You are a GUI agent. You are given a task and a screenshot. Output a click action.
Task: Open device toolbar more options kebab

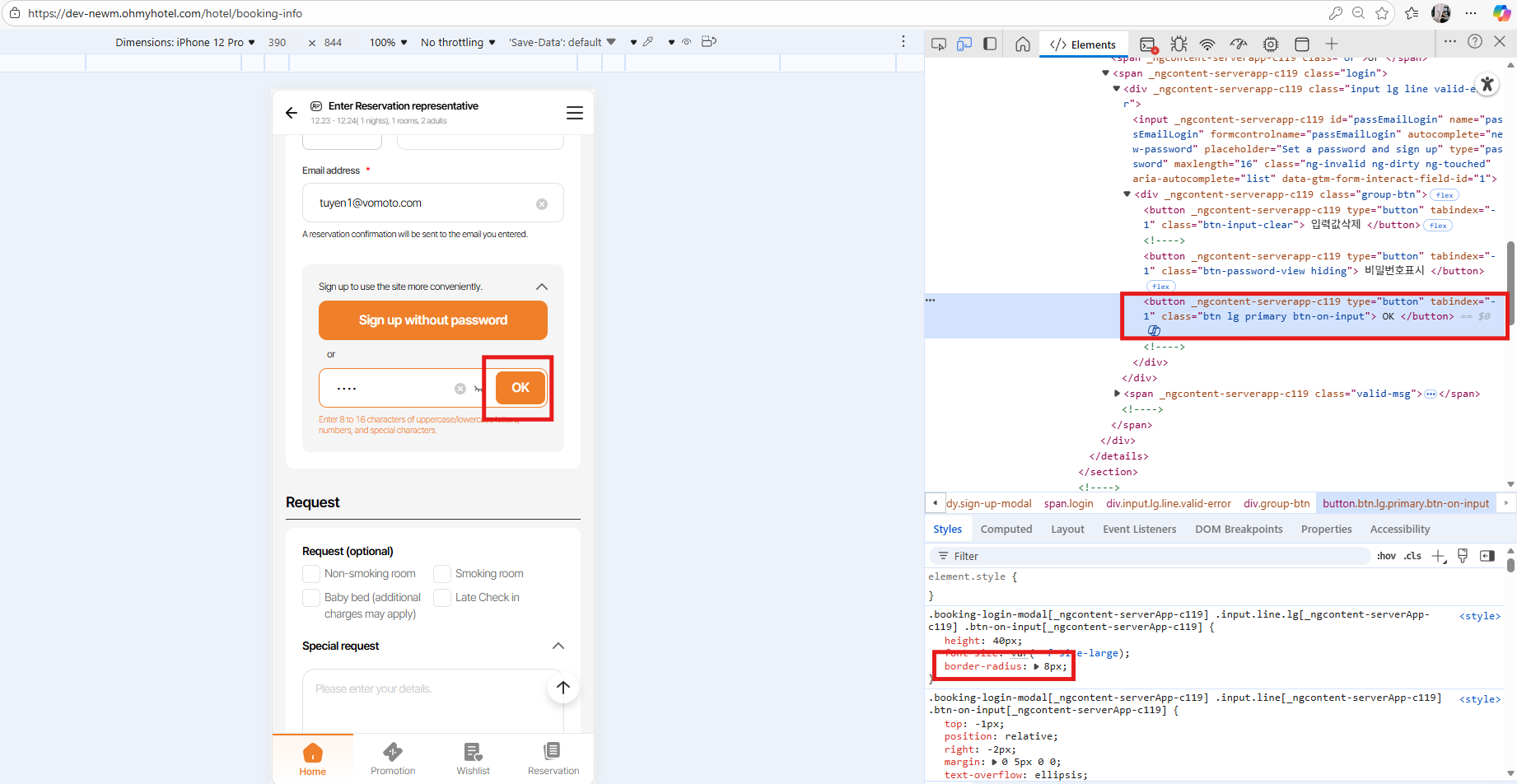coord(903,42)
